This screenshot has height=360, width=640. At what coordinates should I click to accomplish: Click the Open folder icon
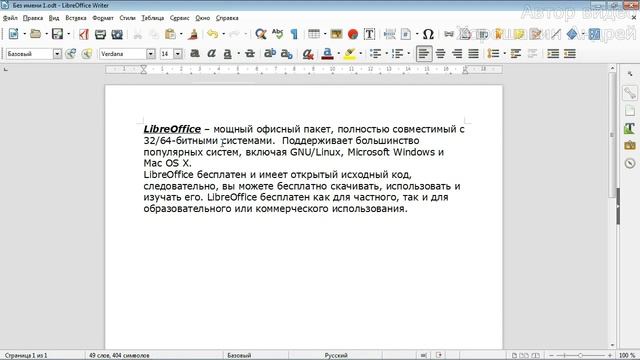point(36,34)
